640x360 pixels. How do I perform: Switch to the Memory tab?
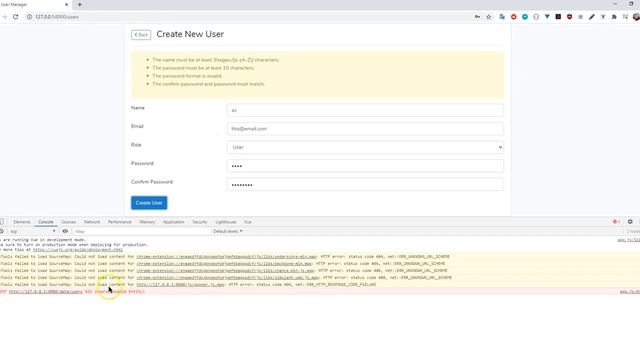coord(147,222)
